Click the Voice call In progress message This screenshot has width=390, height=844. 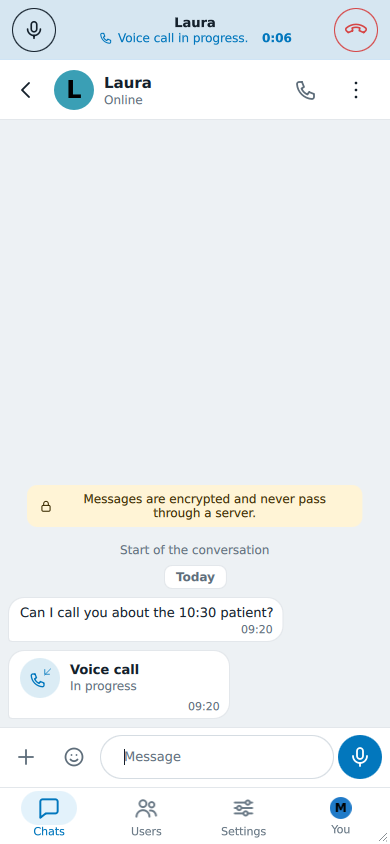[119, 685]
